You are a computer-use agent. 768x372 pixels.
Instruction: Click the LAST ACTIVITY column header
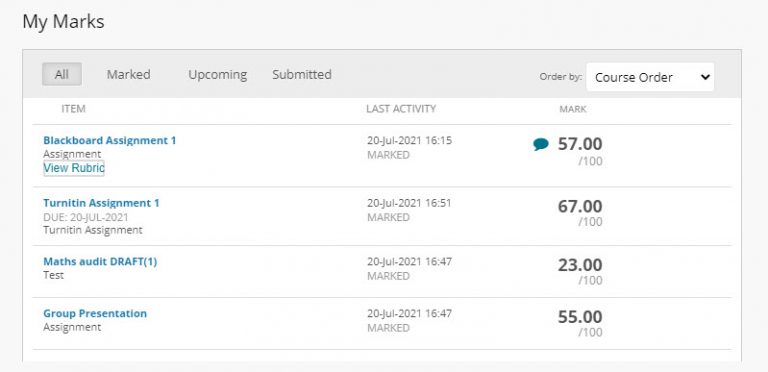pos(401,109)
